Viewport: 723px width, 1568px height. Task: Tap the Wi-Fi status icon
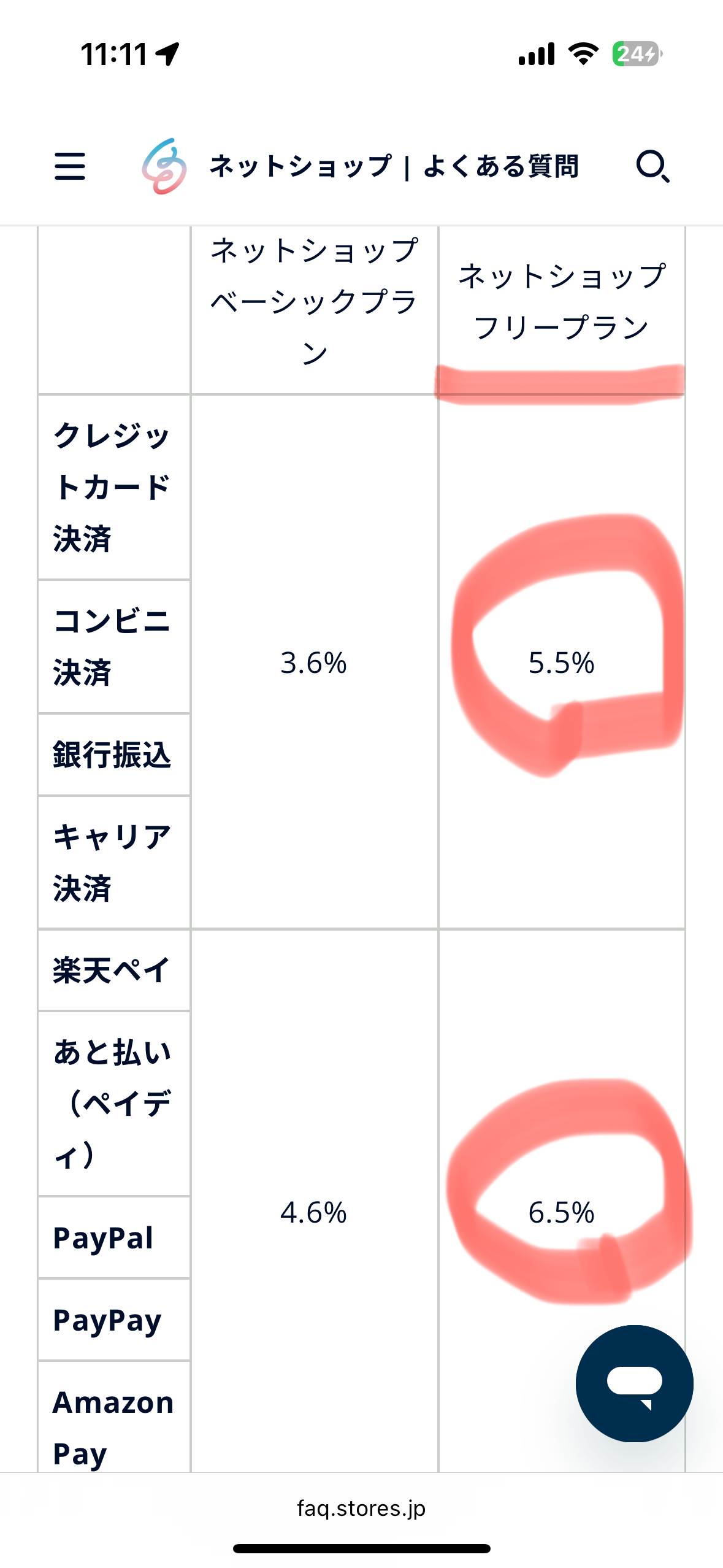(584, 54)
